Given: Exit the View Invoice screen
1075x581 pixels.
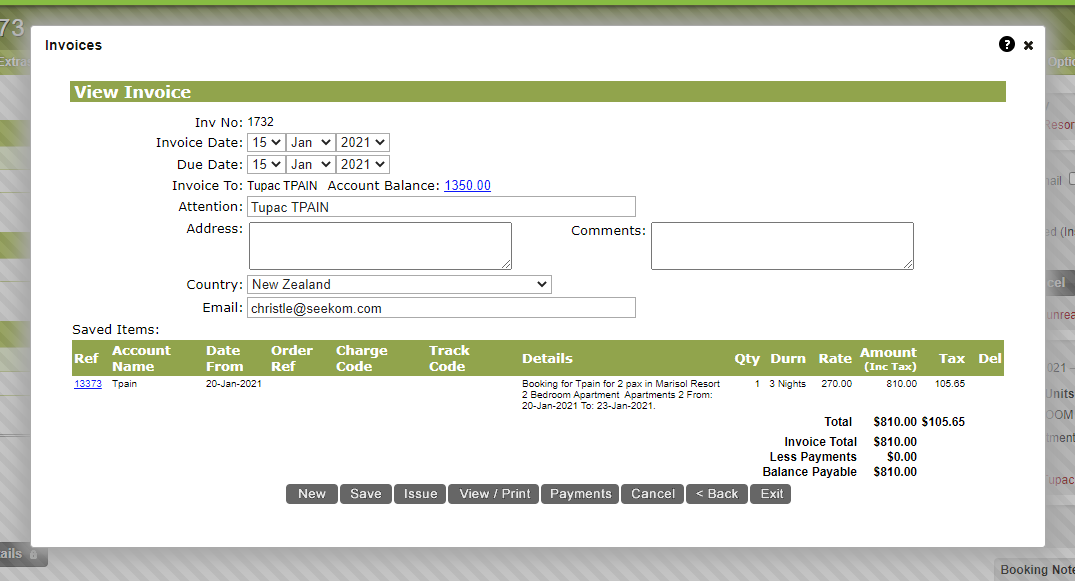Looking at the screenshot, I should click(x=770, y=493).
